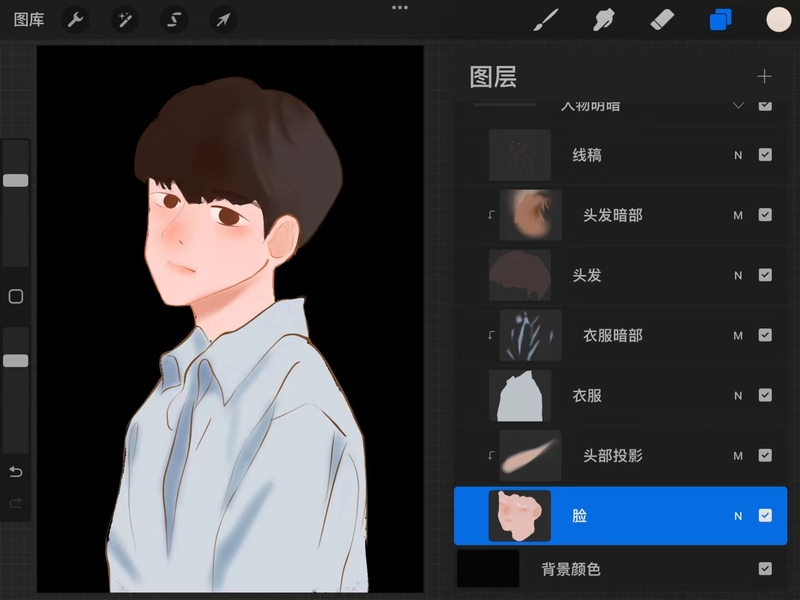Redo the action with sidebar arrow
Viewport: 800px width, 600px height.
coord(16,503)
